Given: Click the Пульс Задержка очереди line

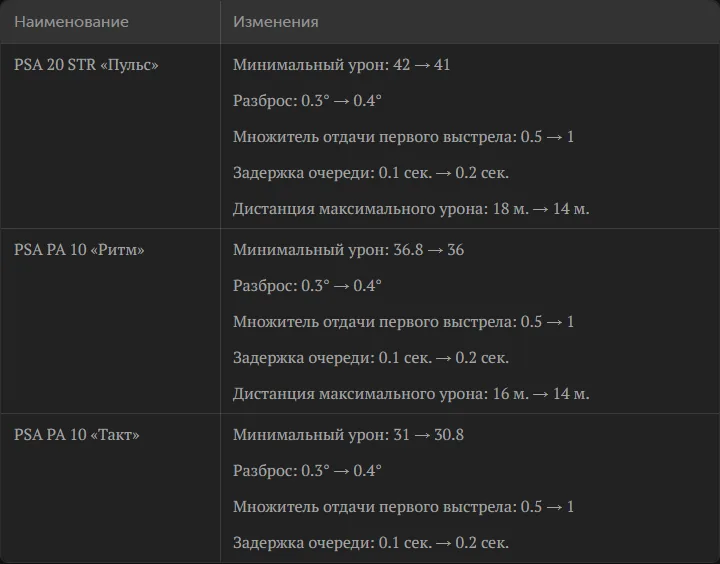Looking at the screenshot, I should click(371, 173).
